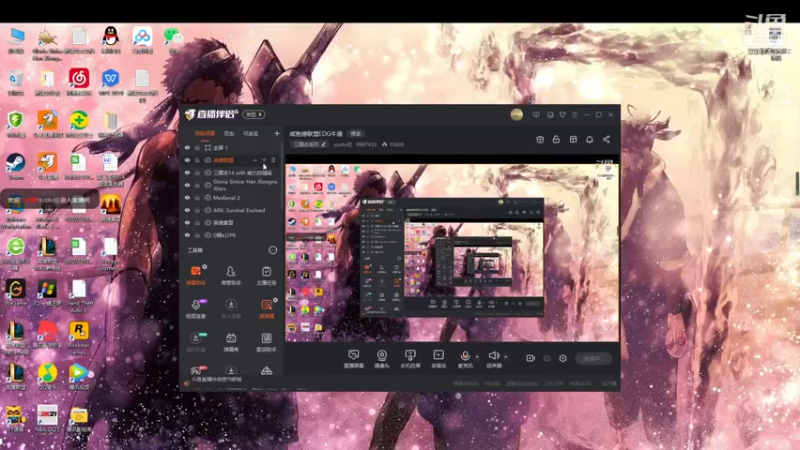Edit the stream category tag under title
This screenshot has width=800, height=450.
point(310,144)
